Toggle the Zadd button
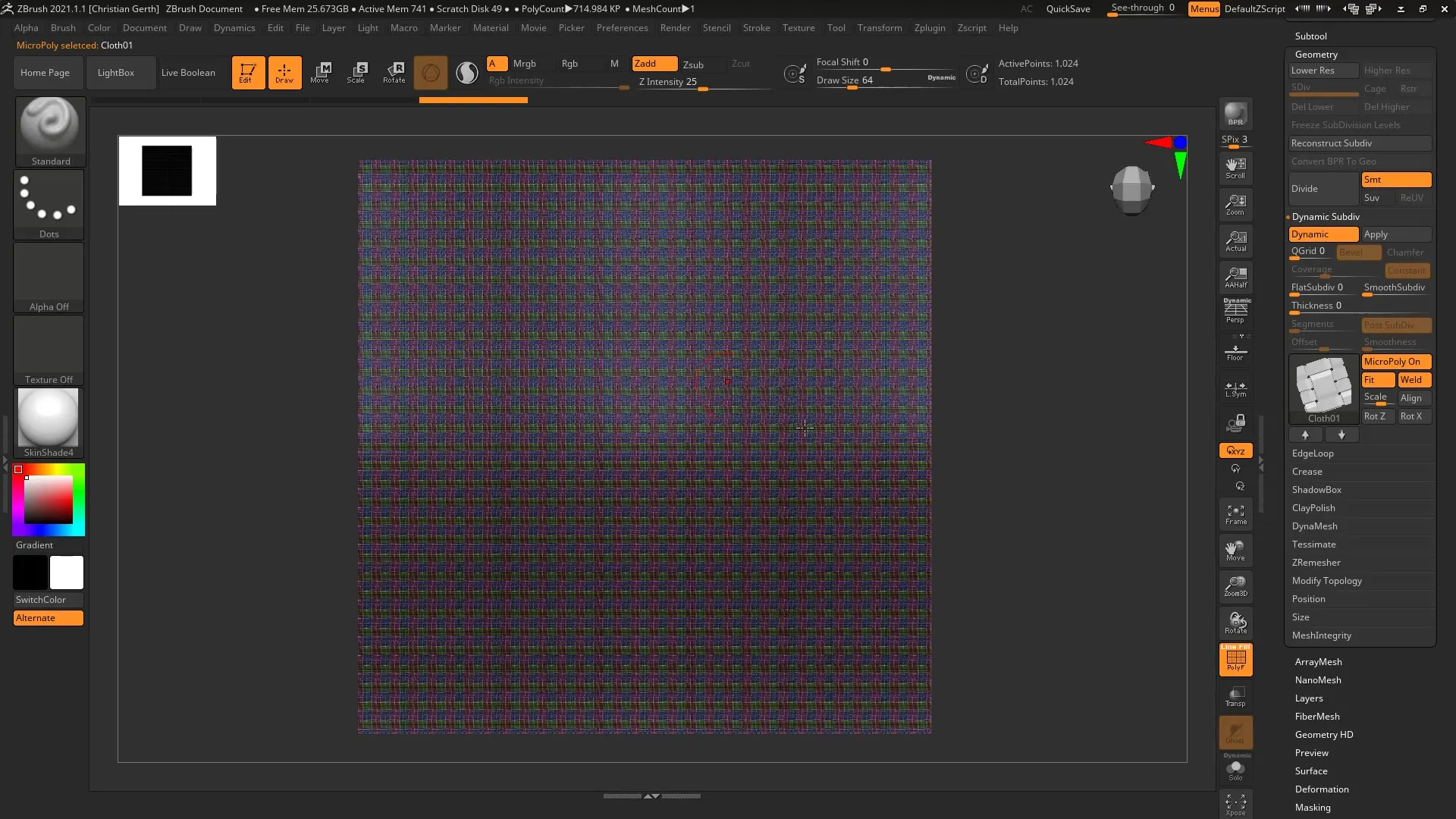The height and width of the screenshot is (819, 1456). click(x=654, y=64)
